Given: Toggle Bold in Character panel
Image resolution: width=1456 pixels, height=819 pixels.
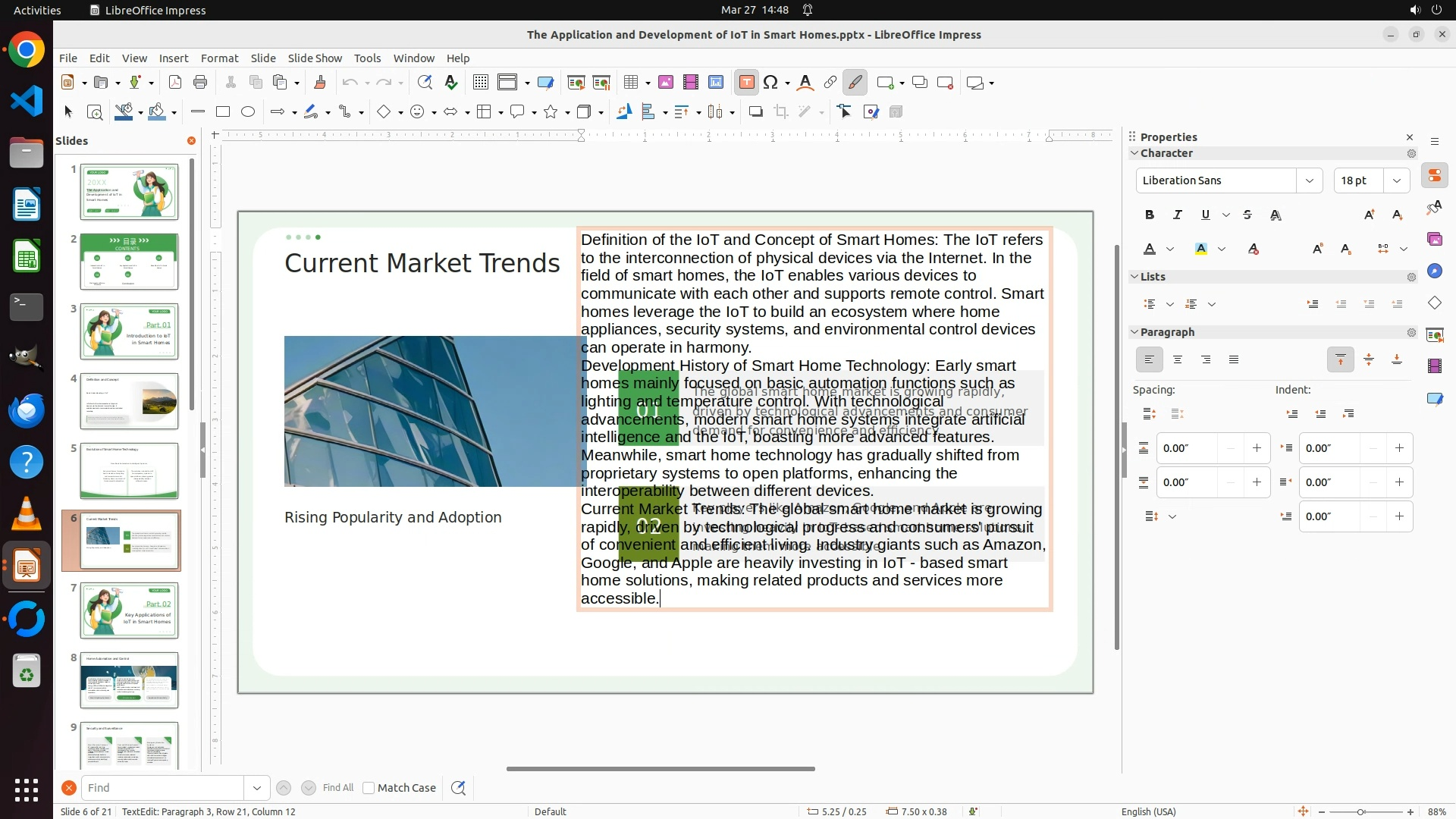Looking at the screenshot, I should tap(1150, 215).
